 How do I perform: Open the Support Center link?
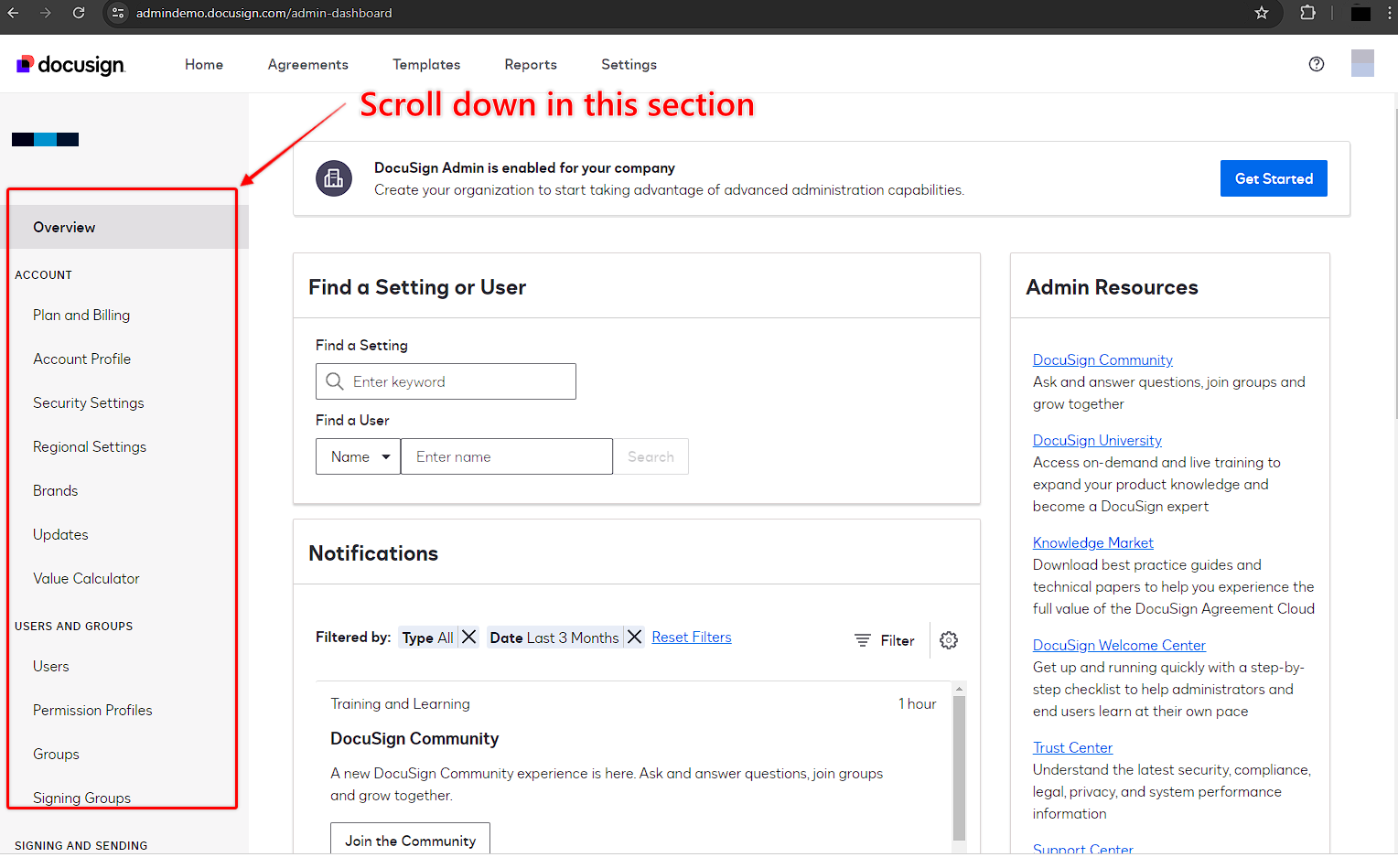point(1083,848)
